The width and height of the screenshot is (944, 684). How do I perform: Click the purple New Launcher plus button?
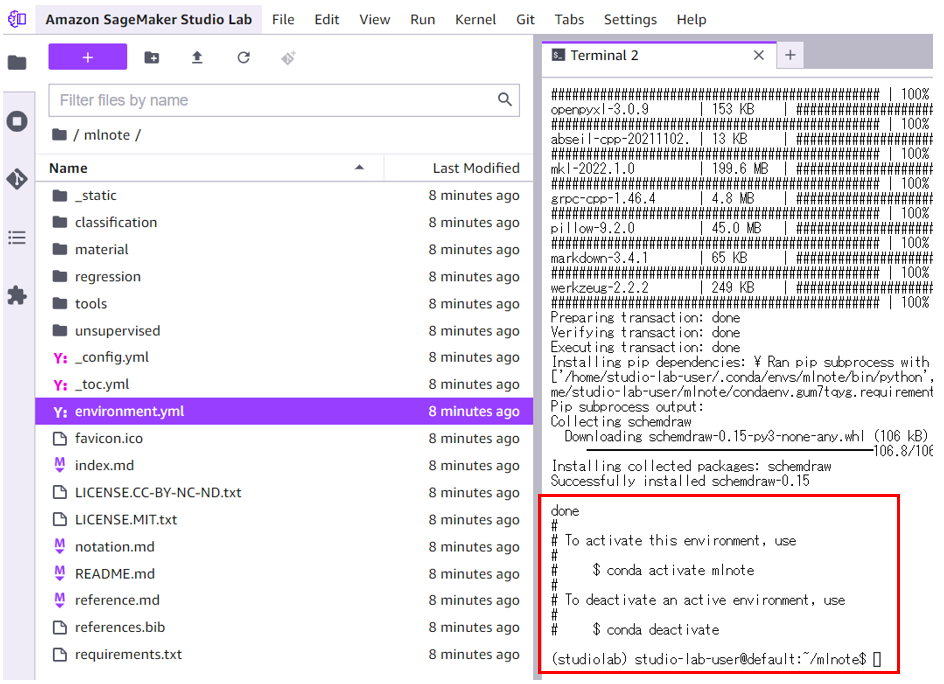pyautogui.click(x=88, y=57)
